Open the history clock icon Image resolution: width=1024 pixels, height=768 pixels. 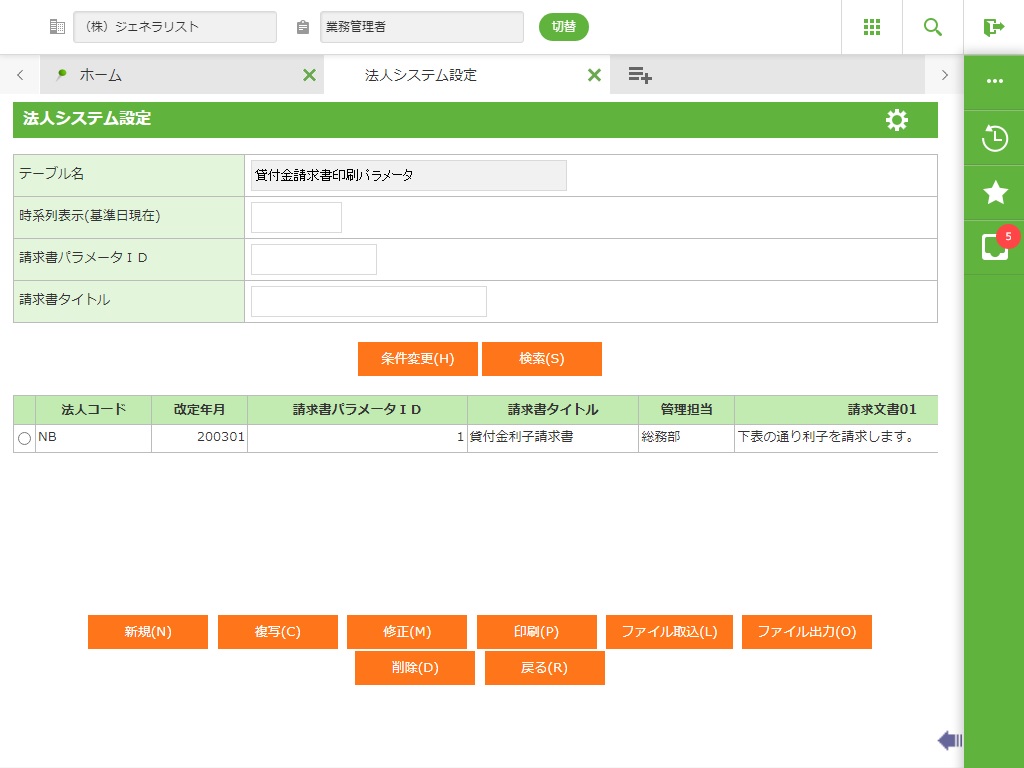tap(994, 138)
